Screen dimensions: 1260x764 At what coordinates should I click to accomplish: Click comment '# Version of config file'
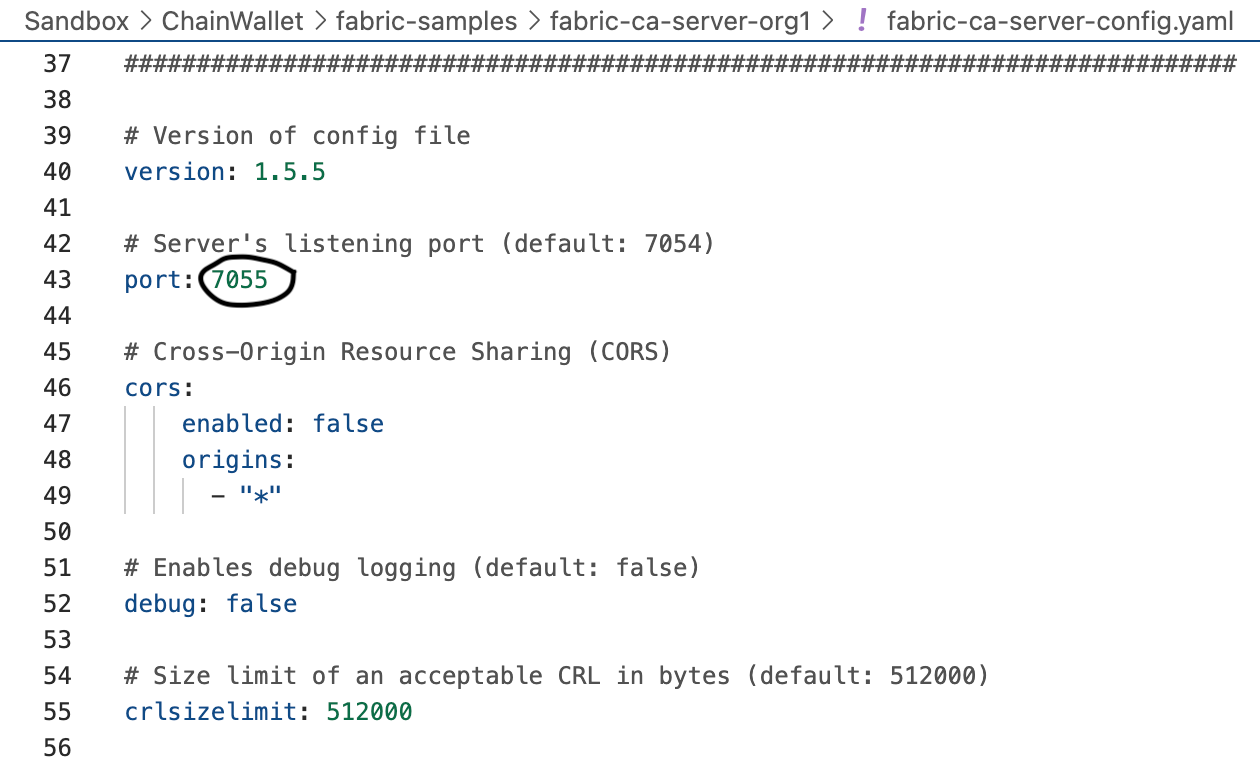tap(297, 136)
